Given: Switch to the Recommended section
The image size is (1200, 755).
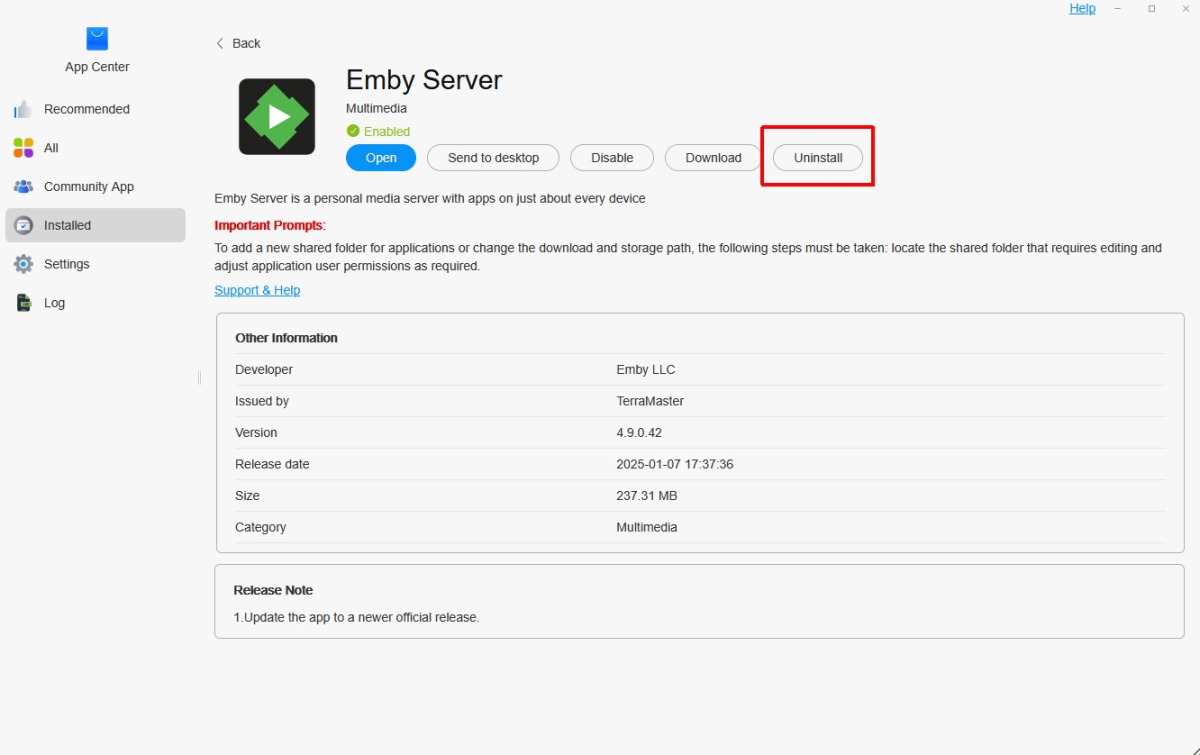Looking at the screenshot, I should 86,109.
